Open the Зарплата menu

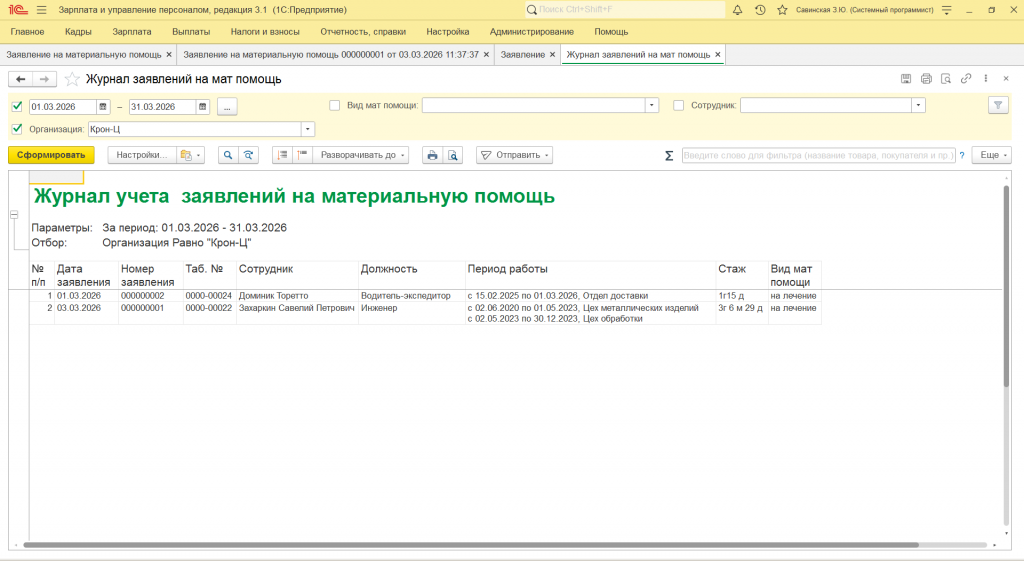(132, 32)
